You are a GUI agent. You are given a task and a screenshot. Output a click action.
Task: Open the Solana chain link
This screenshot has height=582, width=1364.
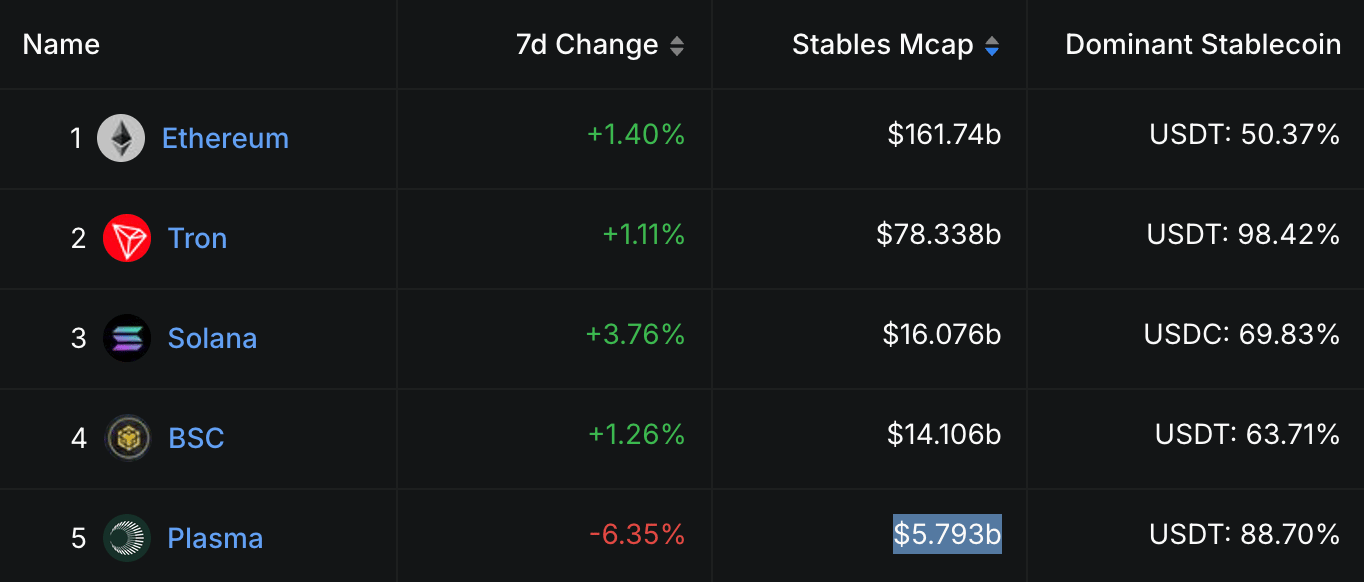pos(212,338)
